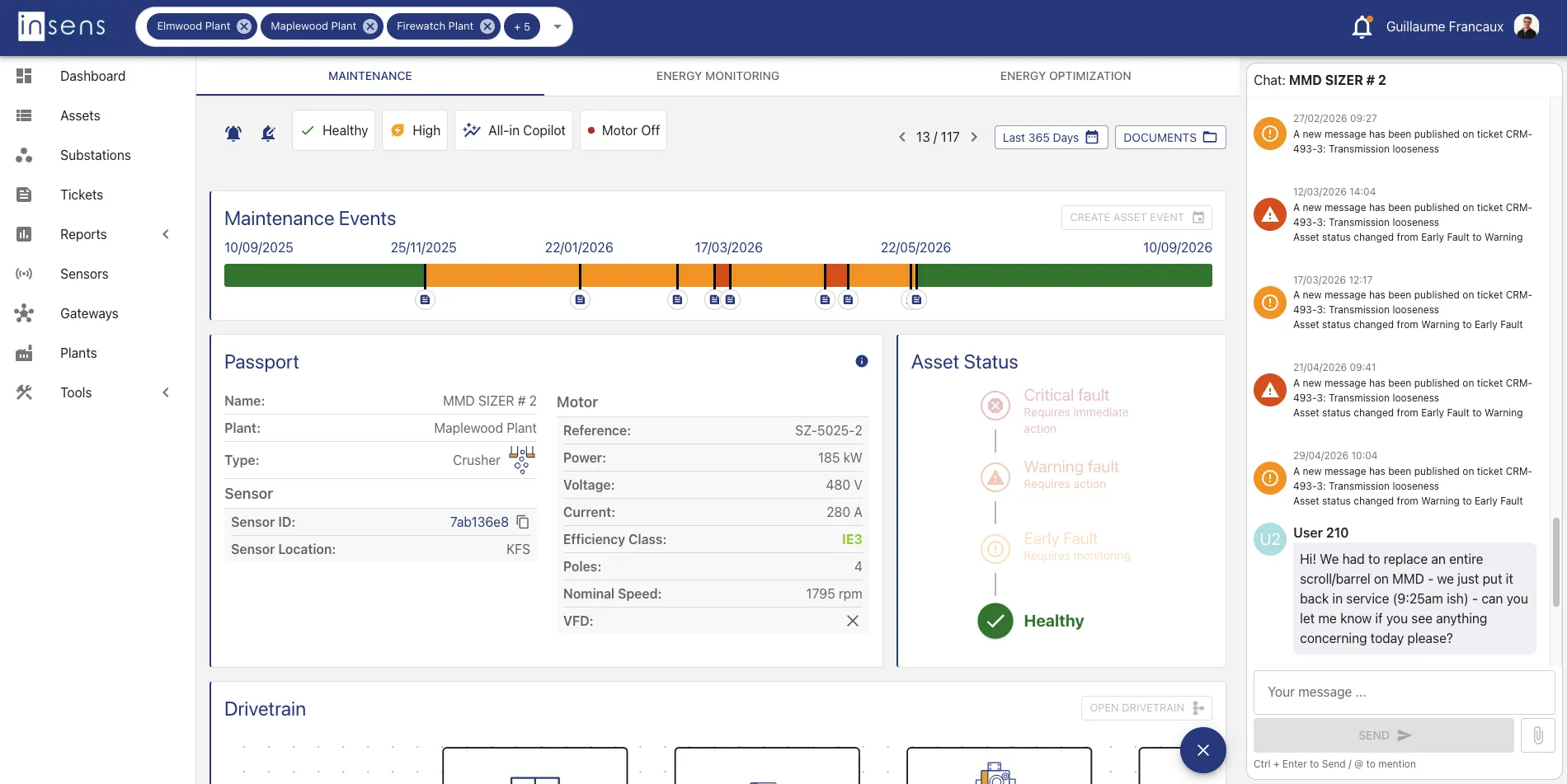The height and width of the screenshot is (784, 1567).
Task: Open the Tickets page
Action: click(82, 195)
